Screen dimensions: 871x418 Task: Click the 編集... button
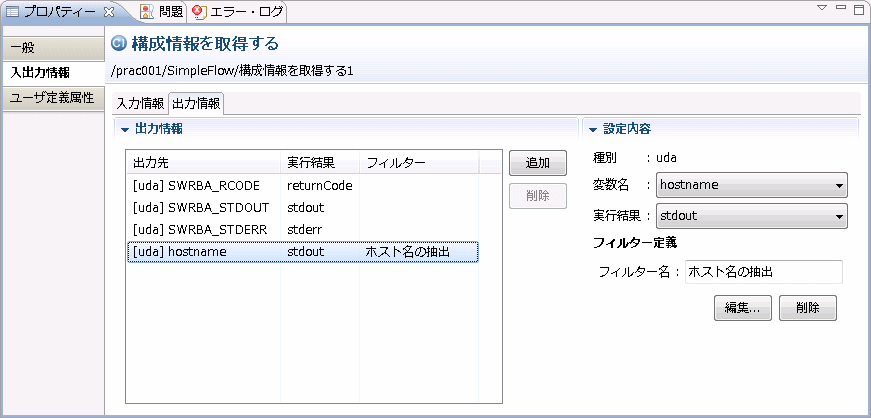[x=743, y=308]
